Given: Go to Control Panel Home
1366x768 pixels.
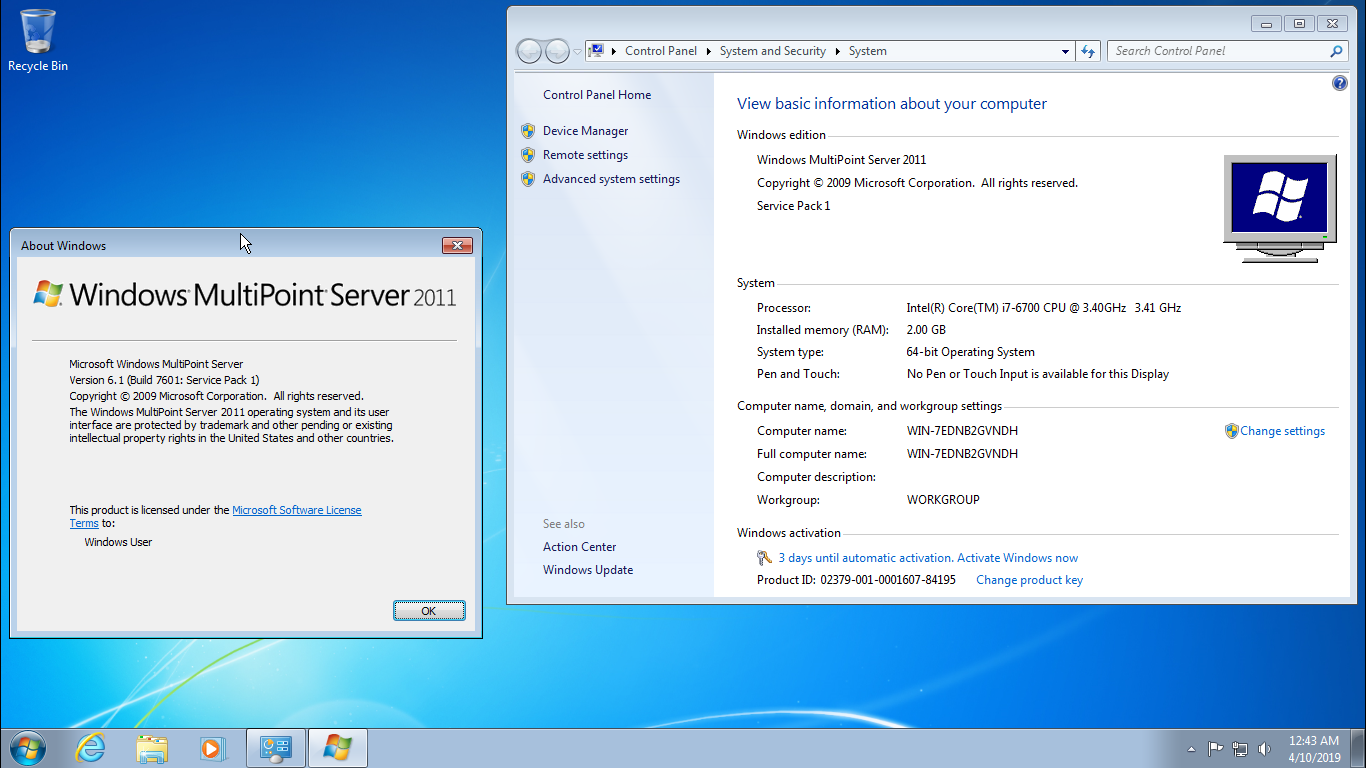Looking at the screenshot, I should 597,95.
